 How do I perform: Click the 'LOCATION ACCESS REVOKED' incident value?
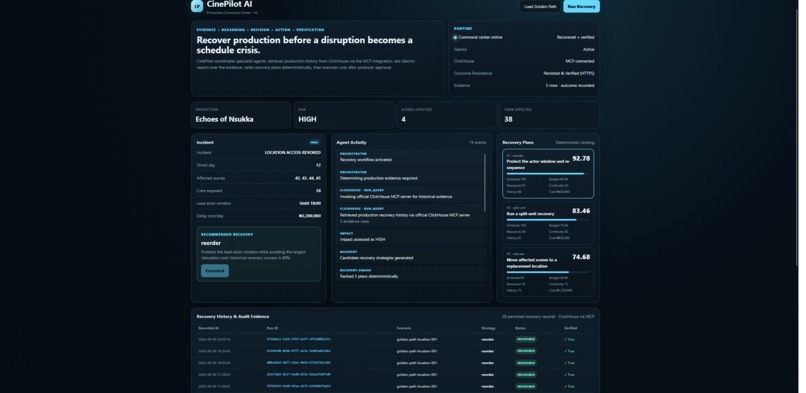point(292,153)
